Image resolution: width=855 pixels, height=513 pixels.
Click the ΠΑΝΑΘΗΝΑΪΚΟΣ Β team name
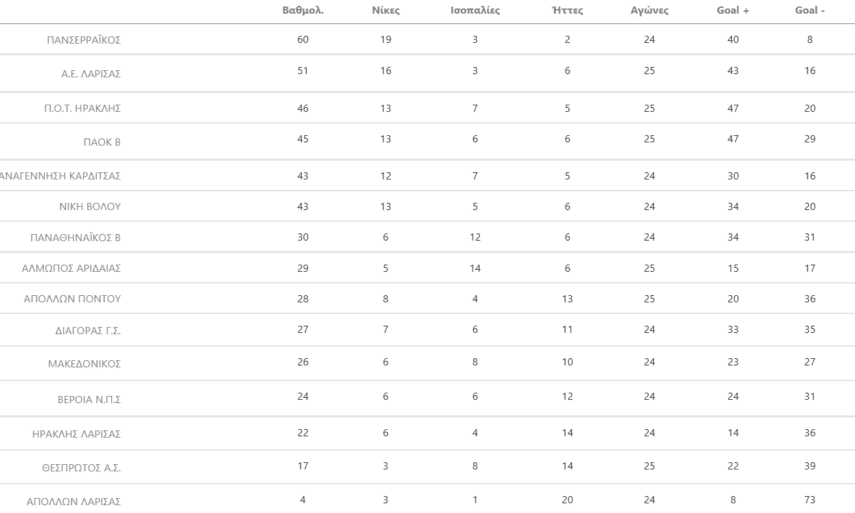tap(75, 238)
